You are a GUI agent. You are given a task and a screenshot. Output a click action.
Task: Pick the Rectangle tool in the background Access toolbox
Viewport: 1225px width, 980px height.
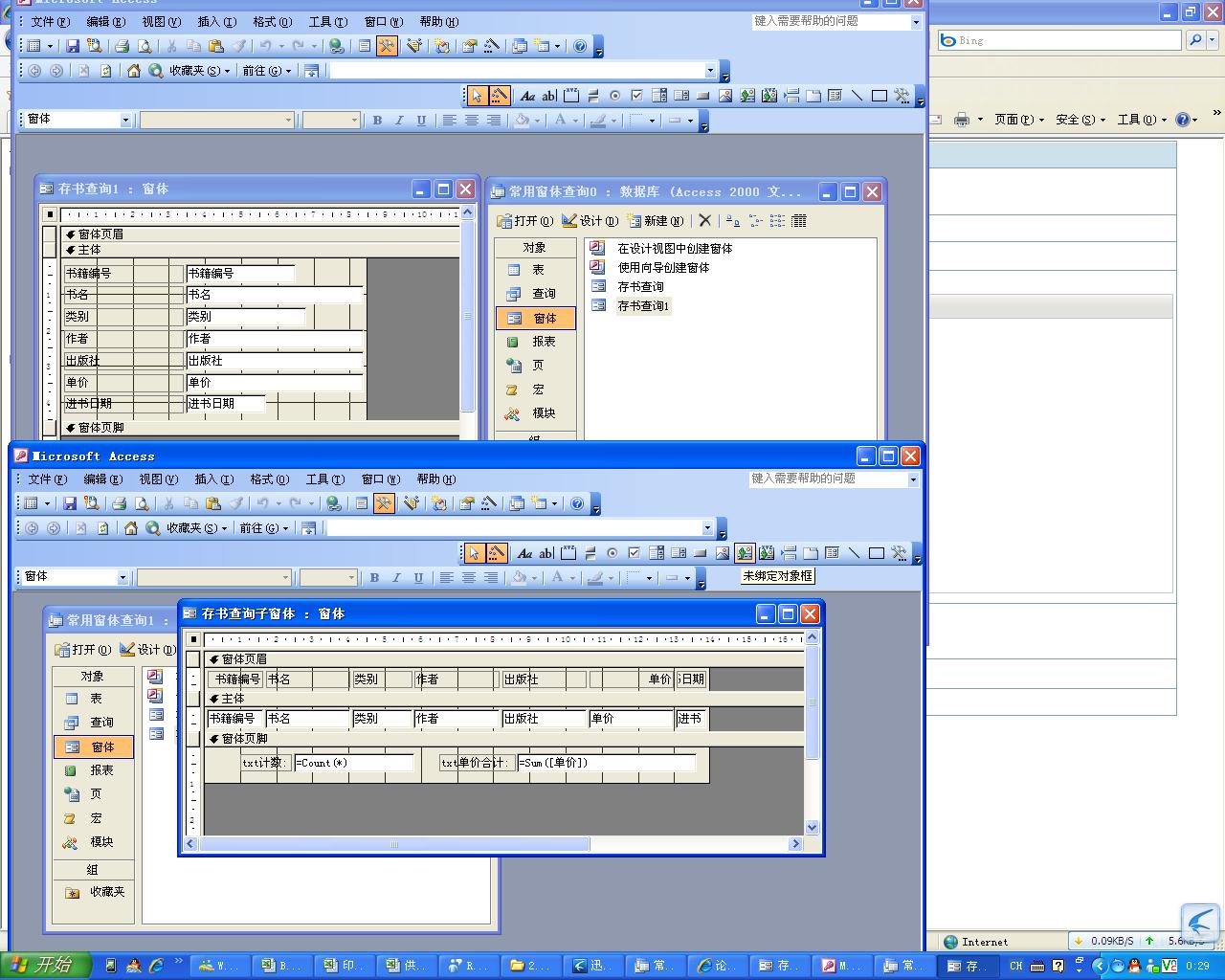pos(880,96)
